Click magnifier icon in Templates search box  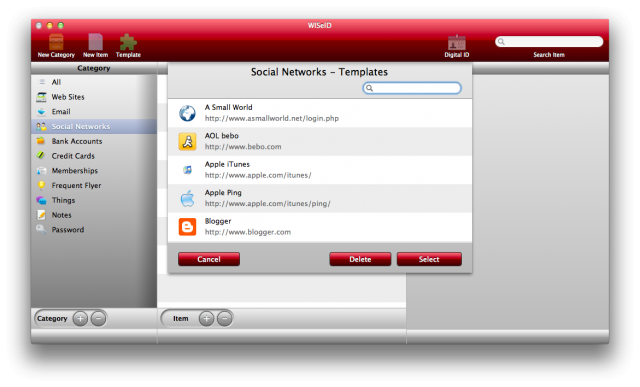369,88
